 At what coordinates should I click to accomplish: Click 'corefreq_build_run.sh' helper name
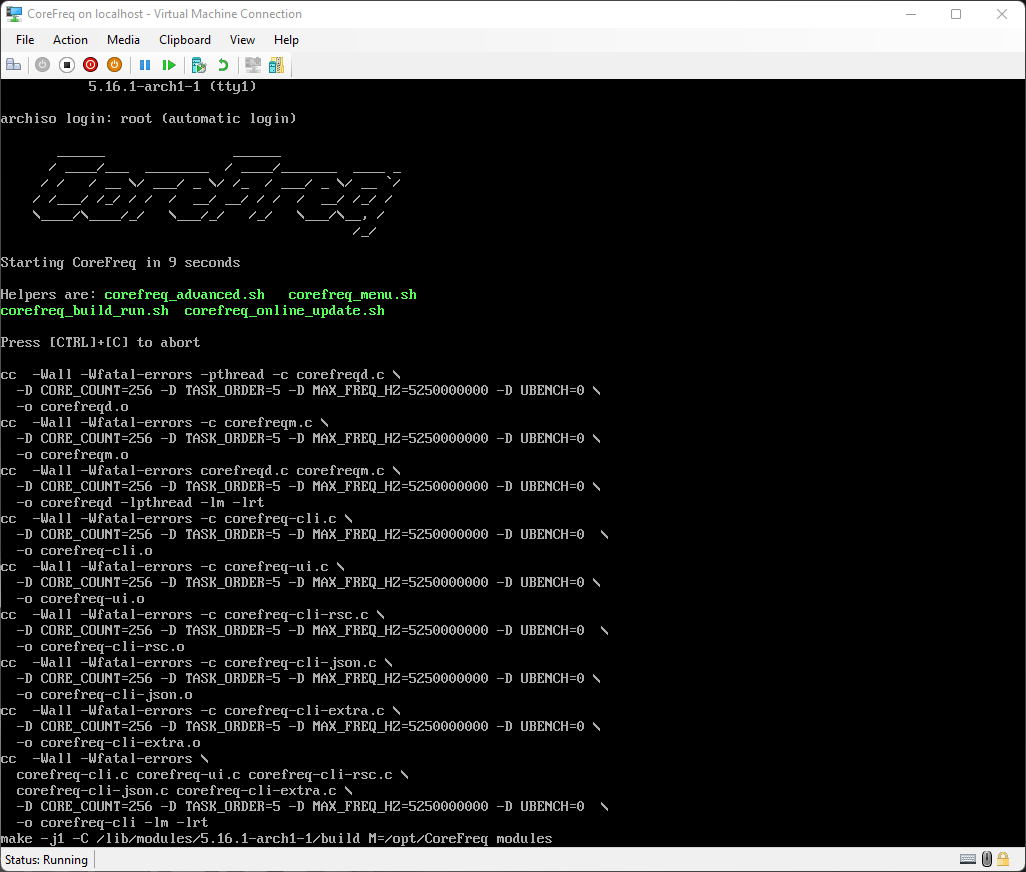(84, 311)
